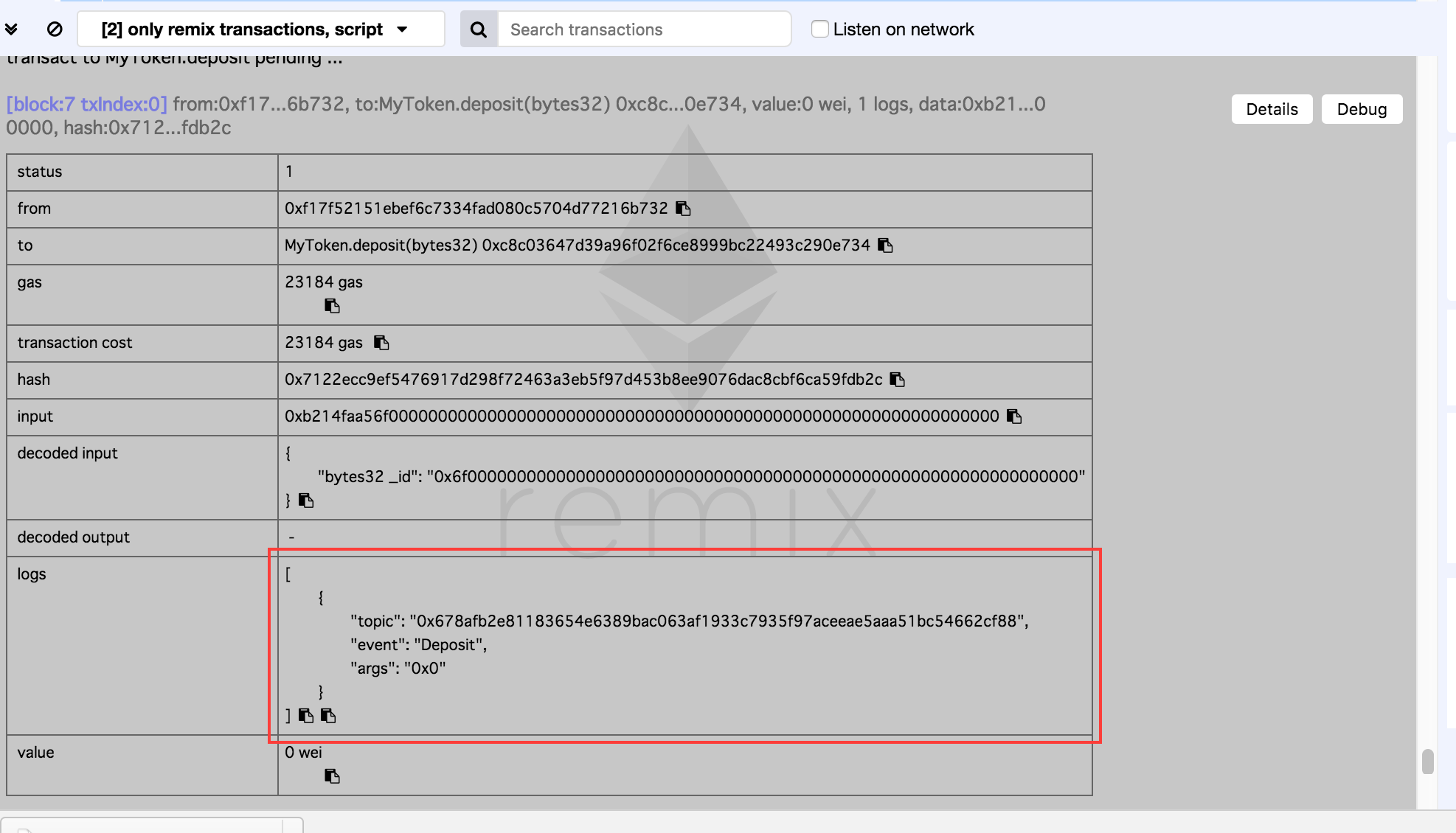
Task: Focus the Search transactions field
Action: coord(643,29)
